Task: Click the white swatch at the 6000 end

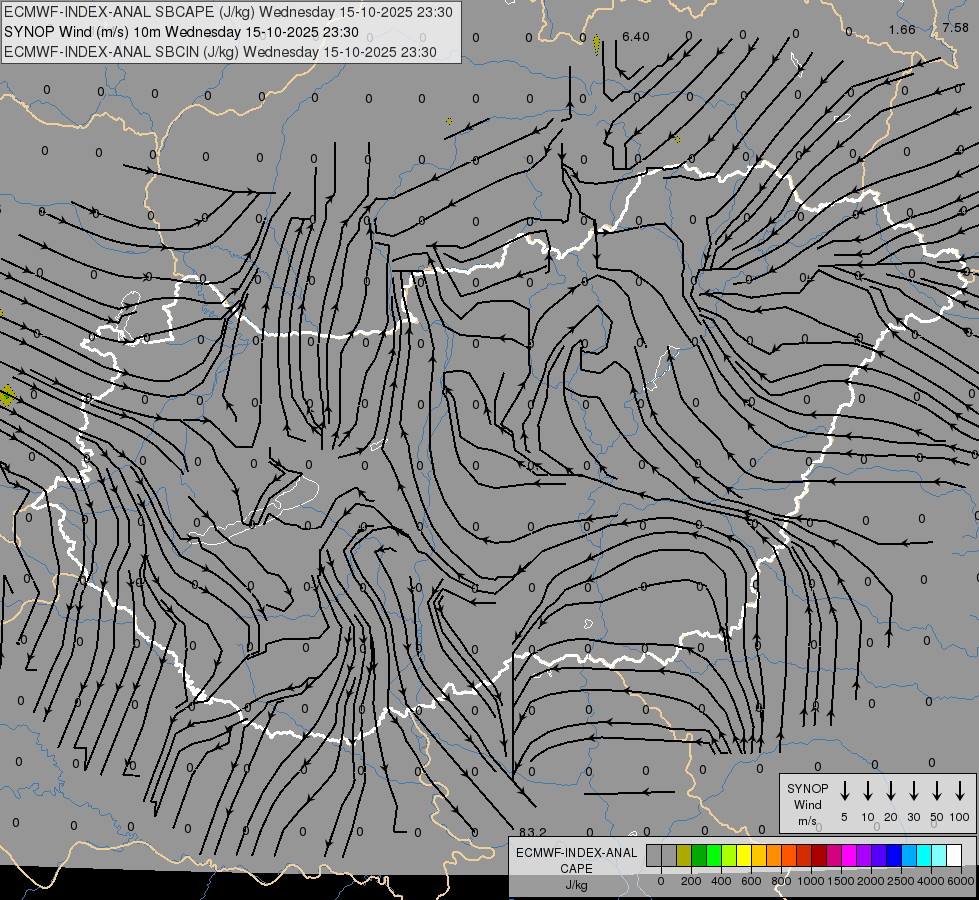Action: (955, 855)
